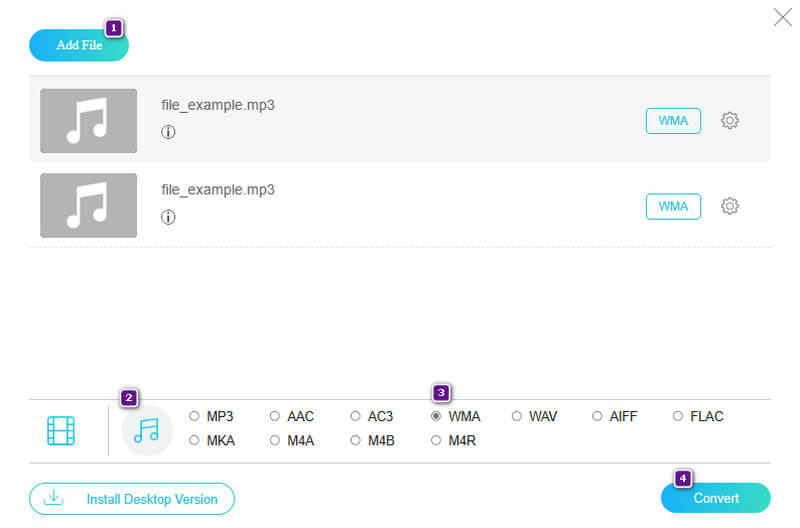
Task: Close the converter window
Action: point(782,17)
